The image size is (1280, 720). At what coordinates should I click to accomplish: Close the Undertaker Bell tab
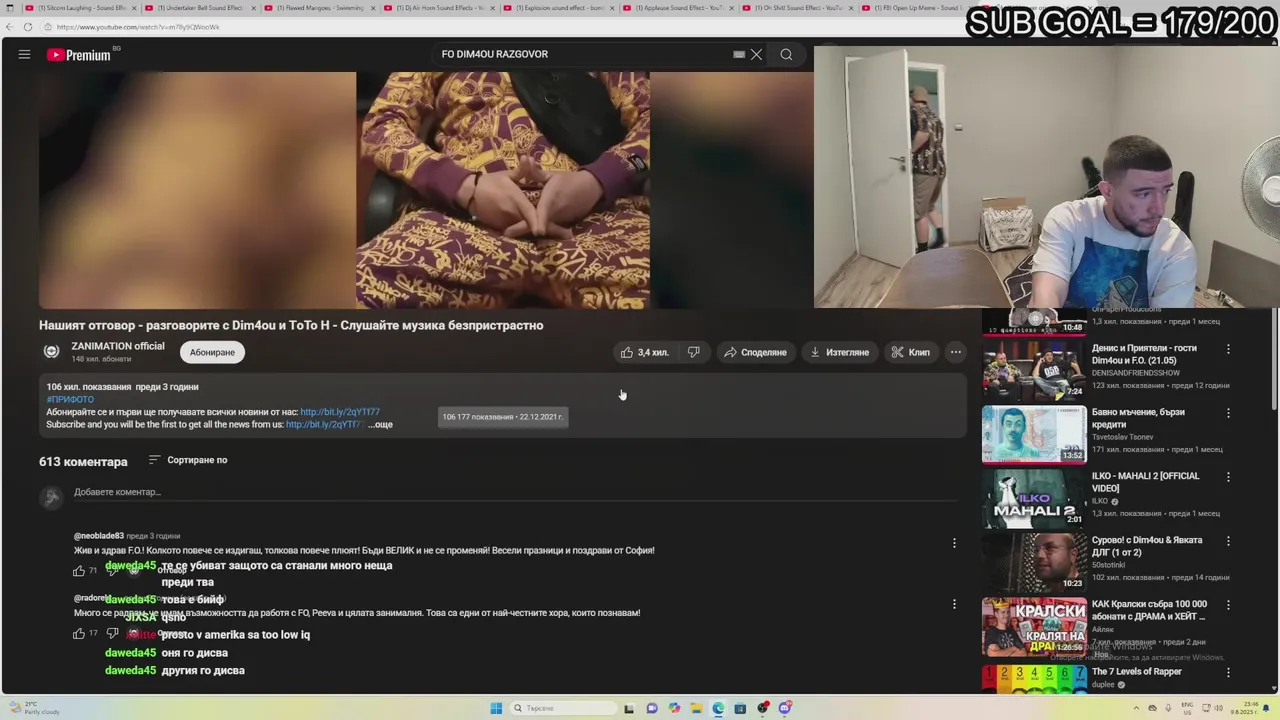pyautogui.click(x=253, y=8)
